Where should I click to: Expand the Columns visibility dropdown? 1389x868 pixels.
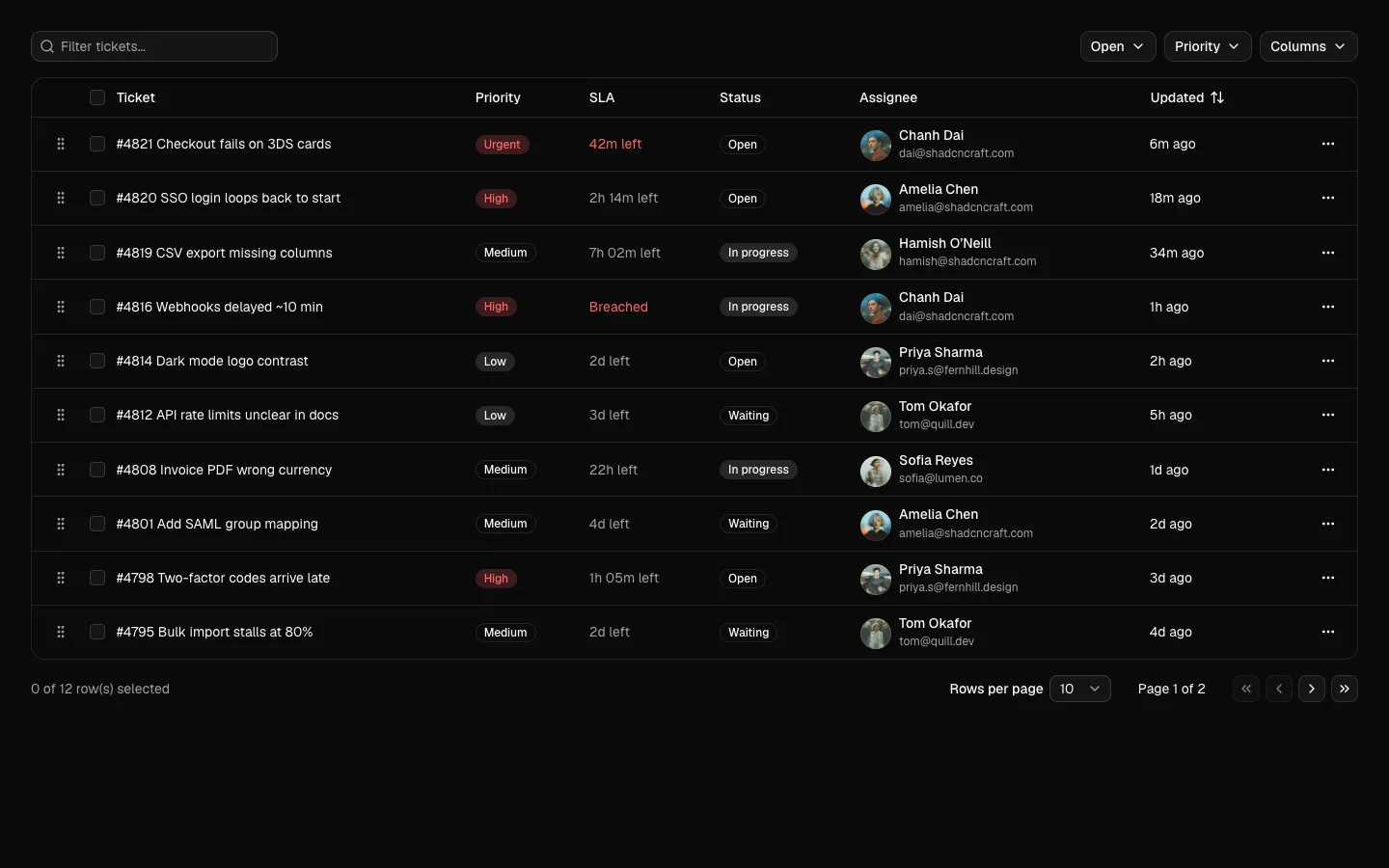pyautogui.click(x=1309, y=46)
